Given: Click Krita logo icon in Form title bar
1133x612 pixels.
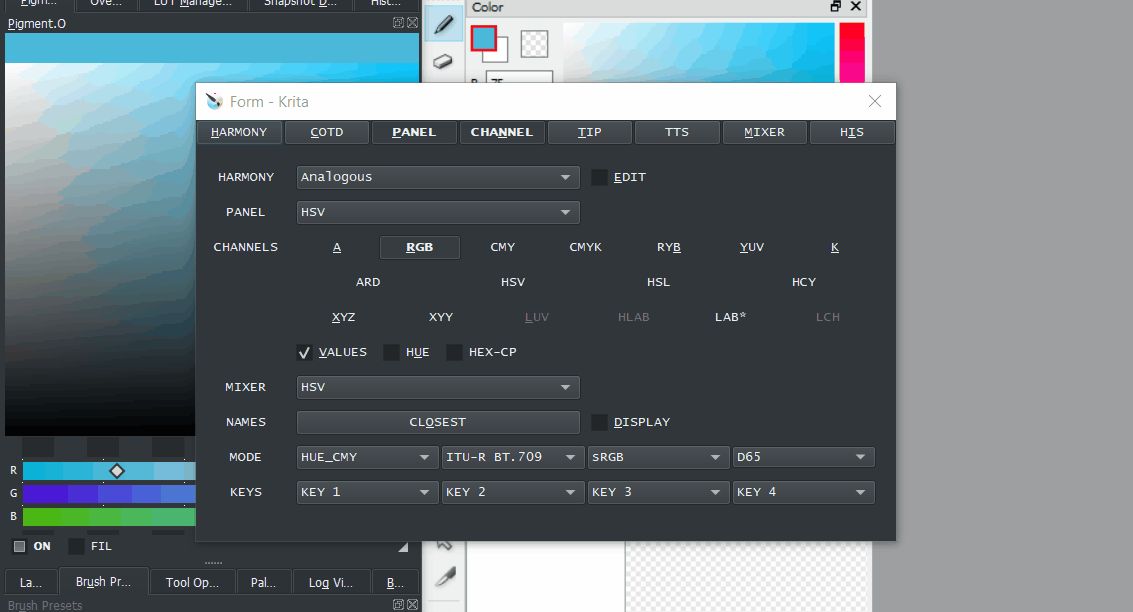Looking at the screenshot, I should [214, 101].
